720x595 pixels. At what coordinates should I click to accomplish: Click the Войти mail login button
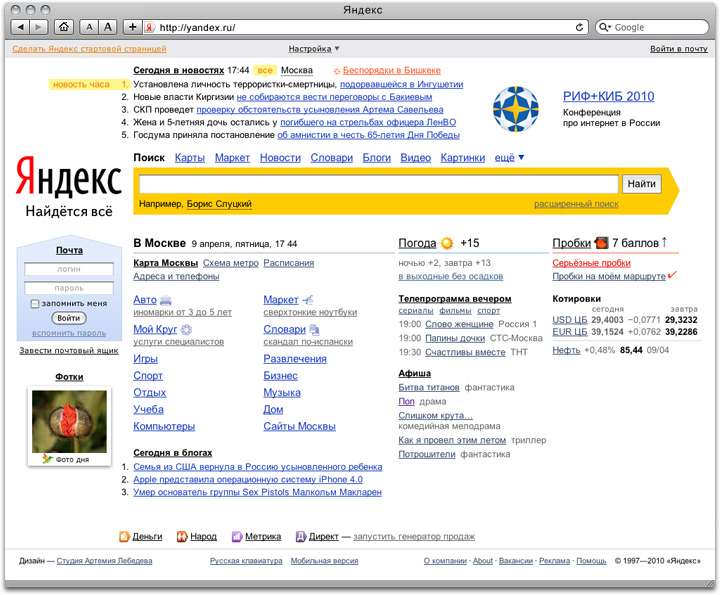pos(69,318)
